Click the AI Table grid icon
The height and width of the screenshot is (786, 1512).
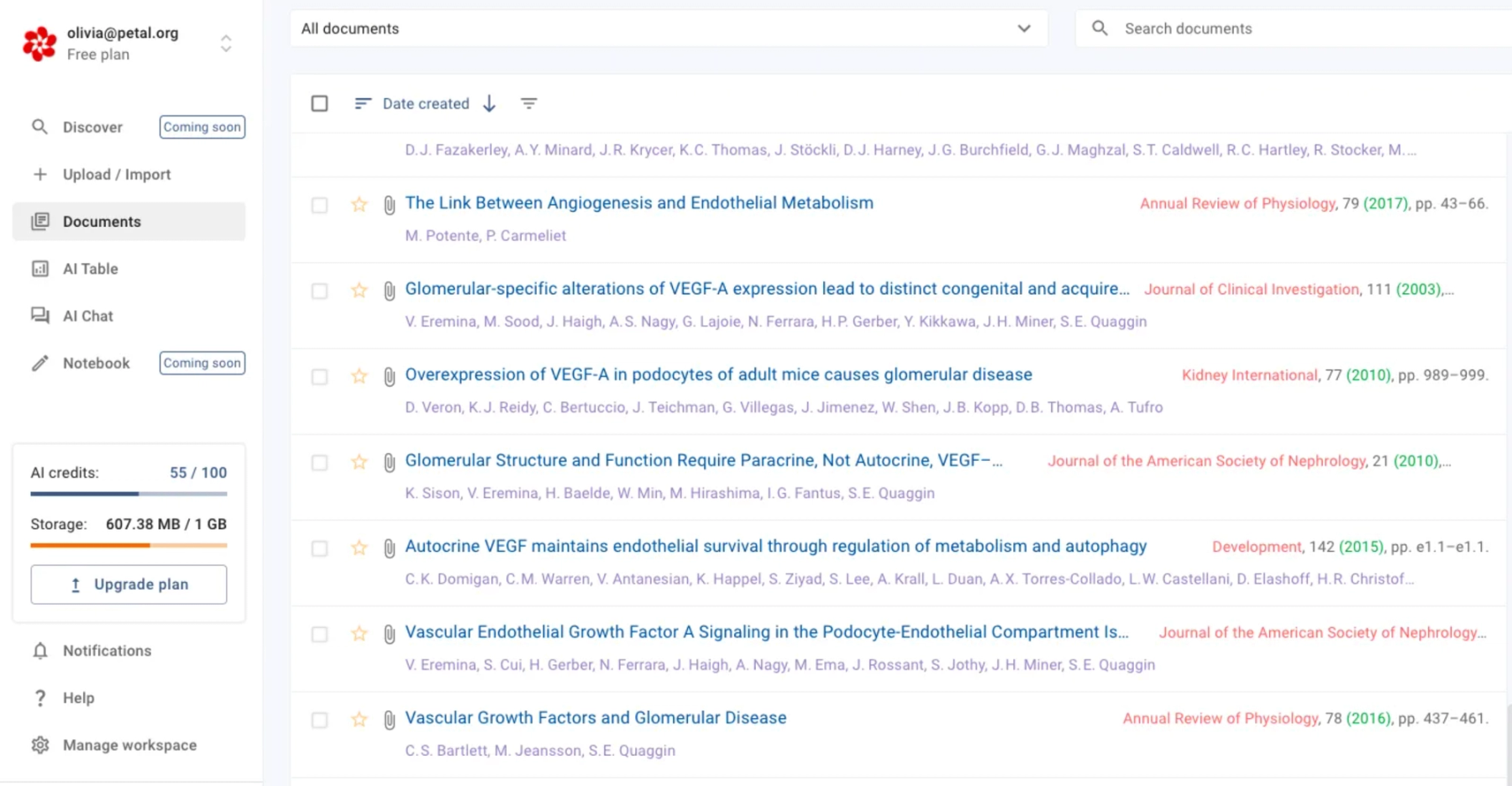pos(40,269)
